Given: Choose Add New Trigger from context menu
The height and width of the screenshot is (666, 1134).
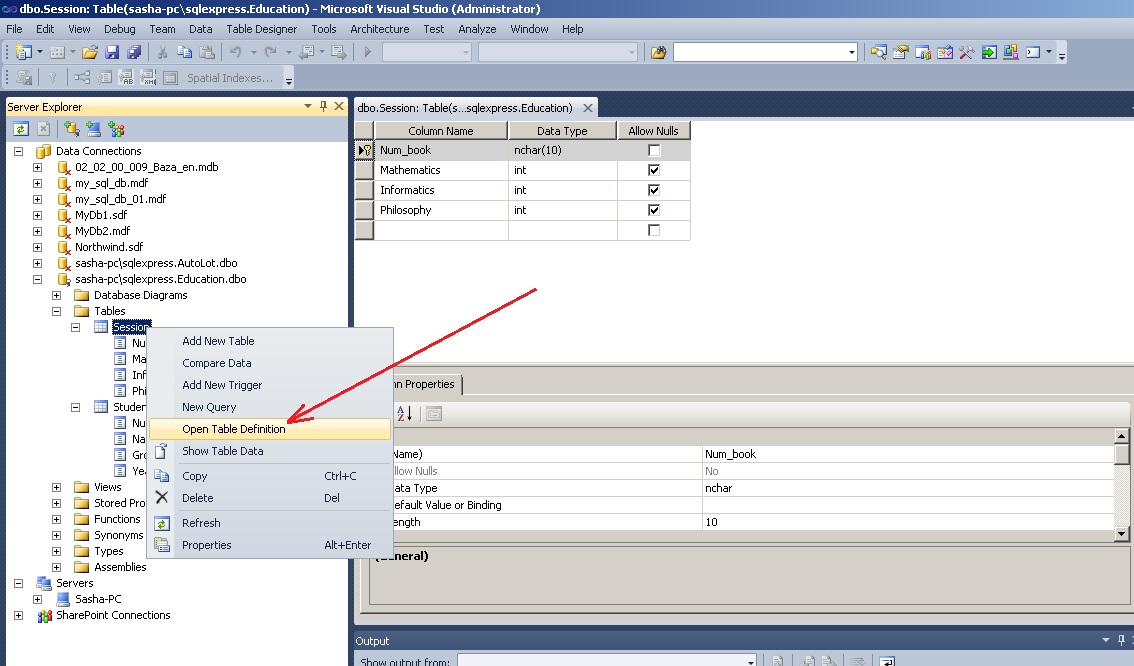Looking at the screenshot, I should click(269, 385).
